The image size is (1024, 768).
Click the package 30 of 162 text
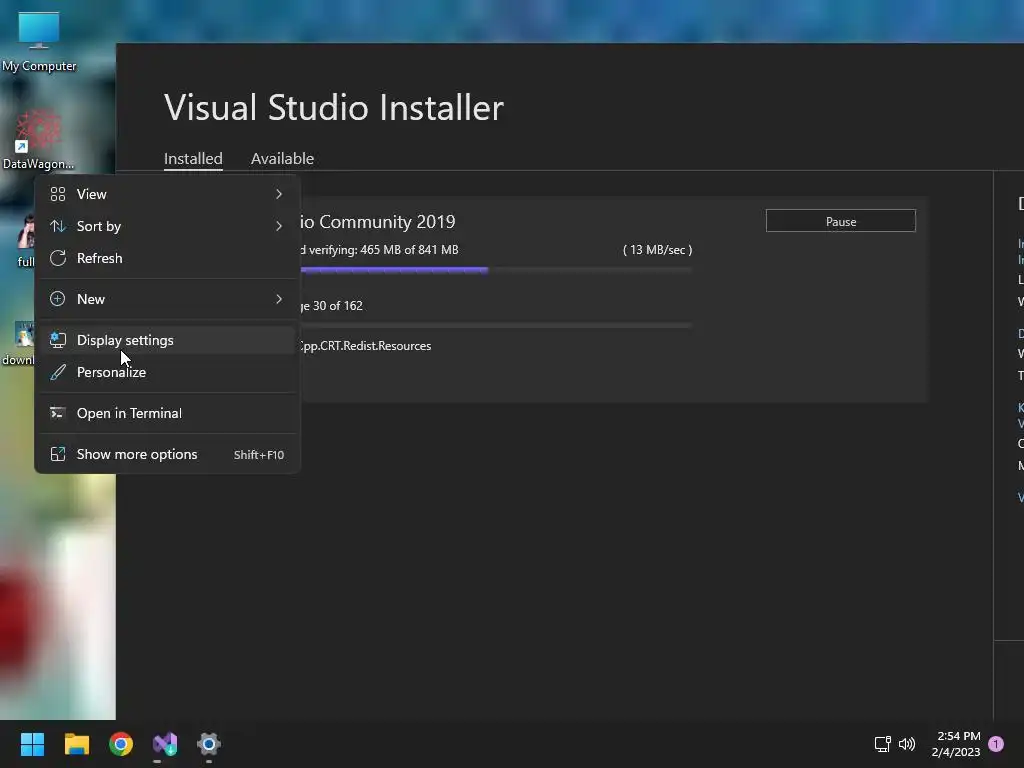point(332,306)
